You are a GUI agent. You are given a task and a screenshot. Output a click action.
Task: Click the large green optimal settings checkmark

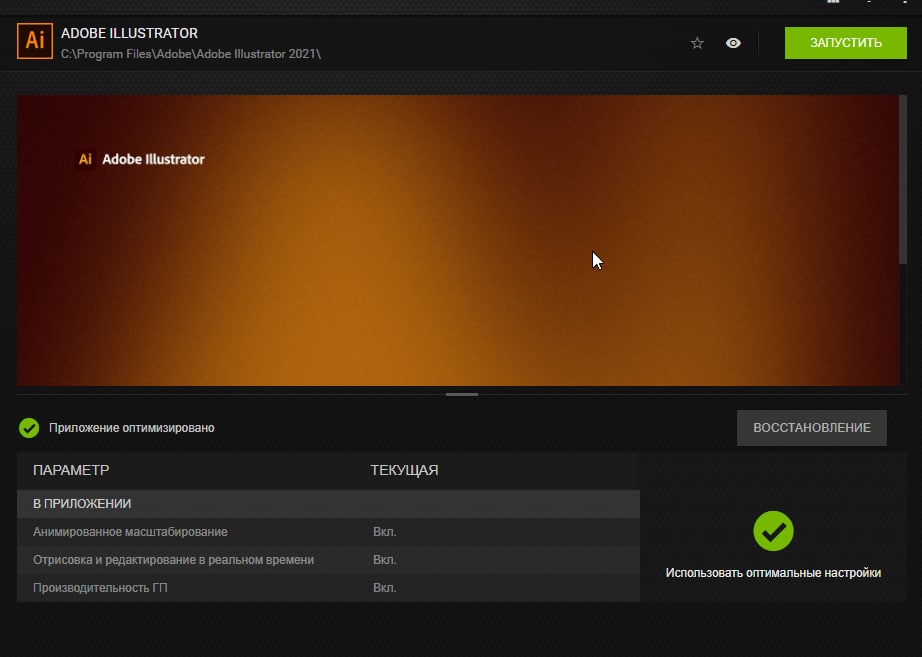(773, 531)
